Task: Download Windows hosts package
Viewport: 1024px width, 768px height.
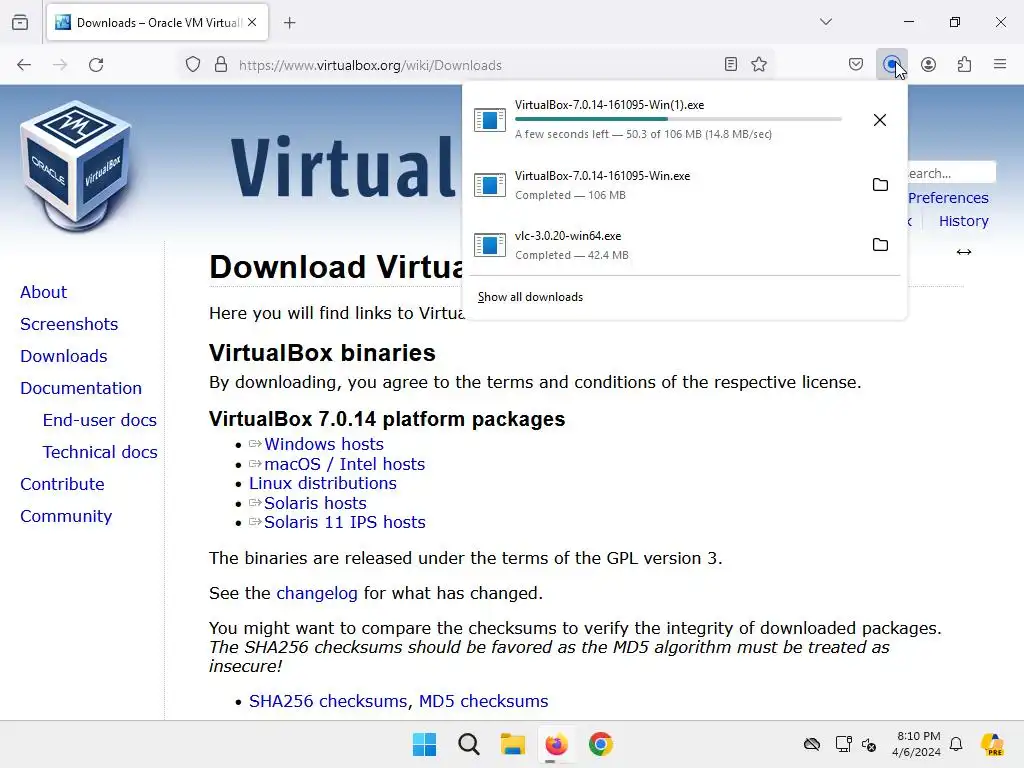Action: (x=324, y=444)
